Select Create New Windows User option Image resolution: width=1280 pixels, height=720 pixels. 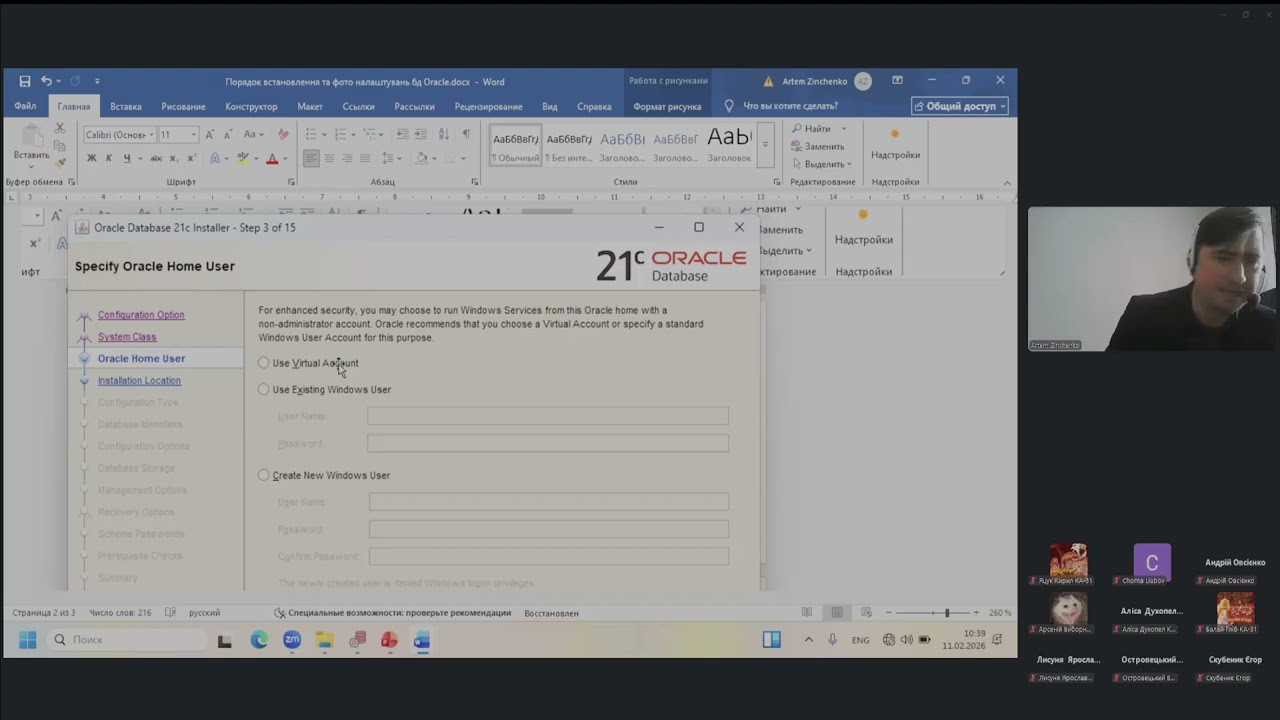(x=264, y=475)
